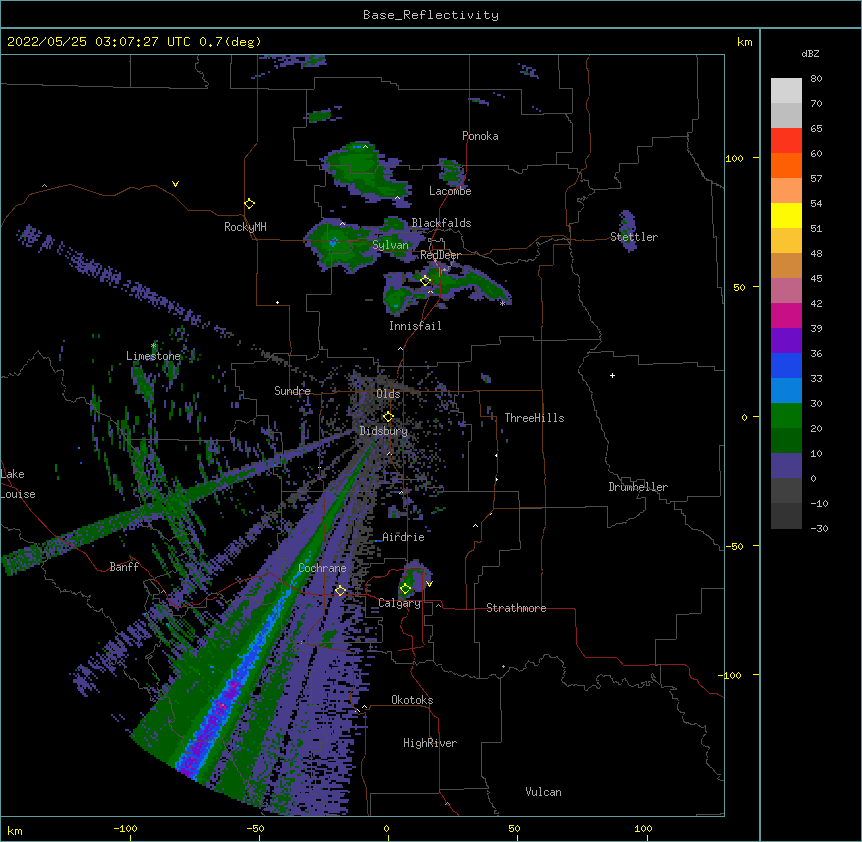Click the Stettler city label
This screenshot has width=862, height=842.
coord(634,237)
